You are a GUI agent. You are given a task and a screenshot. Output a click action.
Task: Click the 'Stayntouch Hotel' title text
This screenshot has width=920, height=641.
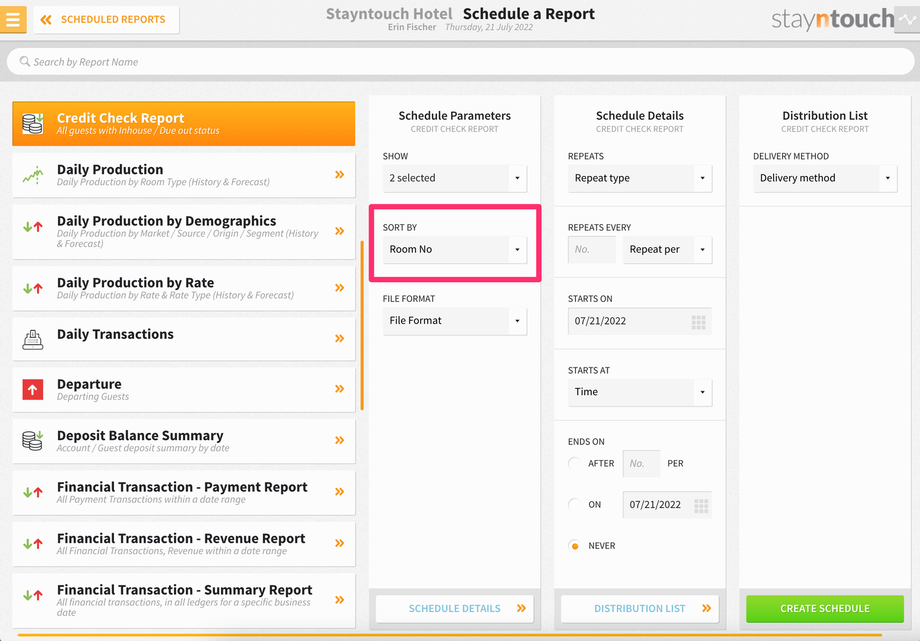click(x=389, y=14)
